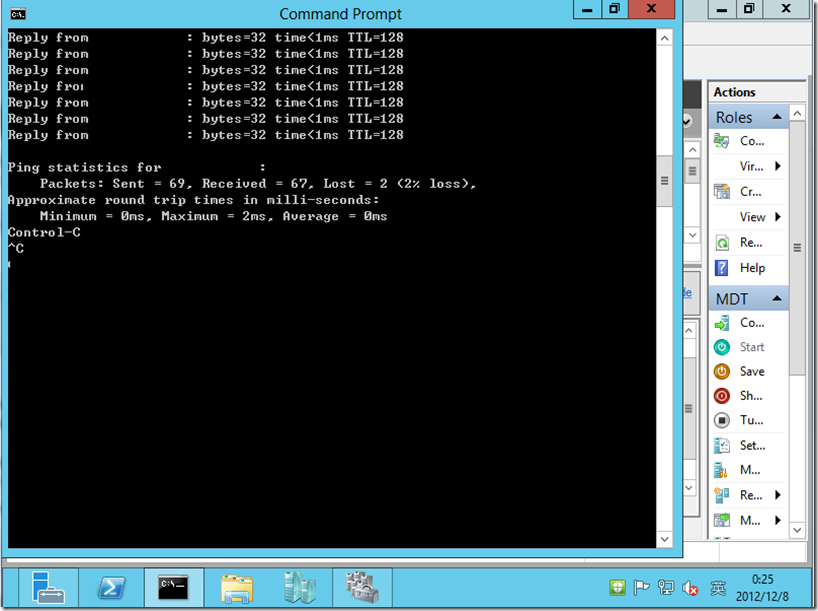Click the muted volume tray icon
Viewport: 818px width, 611px height.
pos(690,588)
